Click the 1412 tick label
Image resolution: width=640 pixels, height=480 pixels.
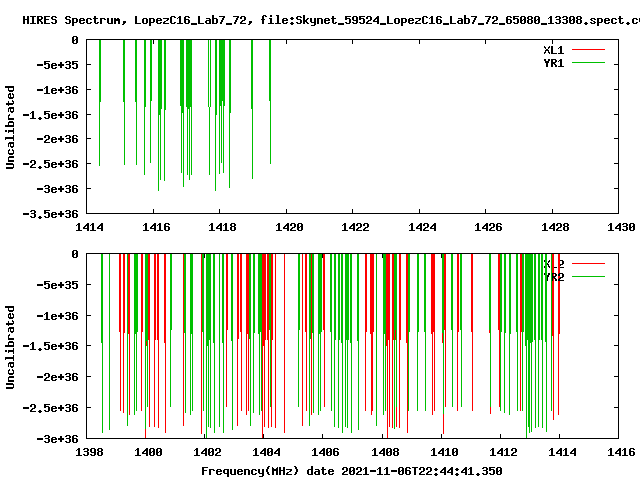503,452
